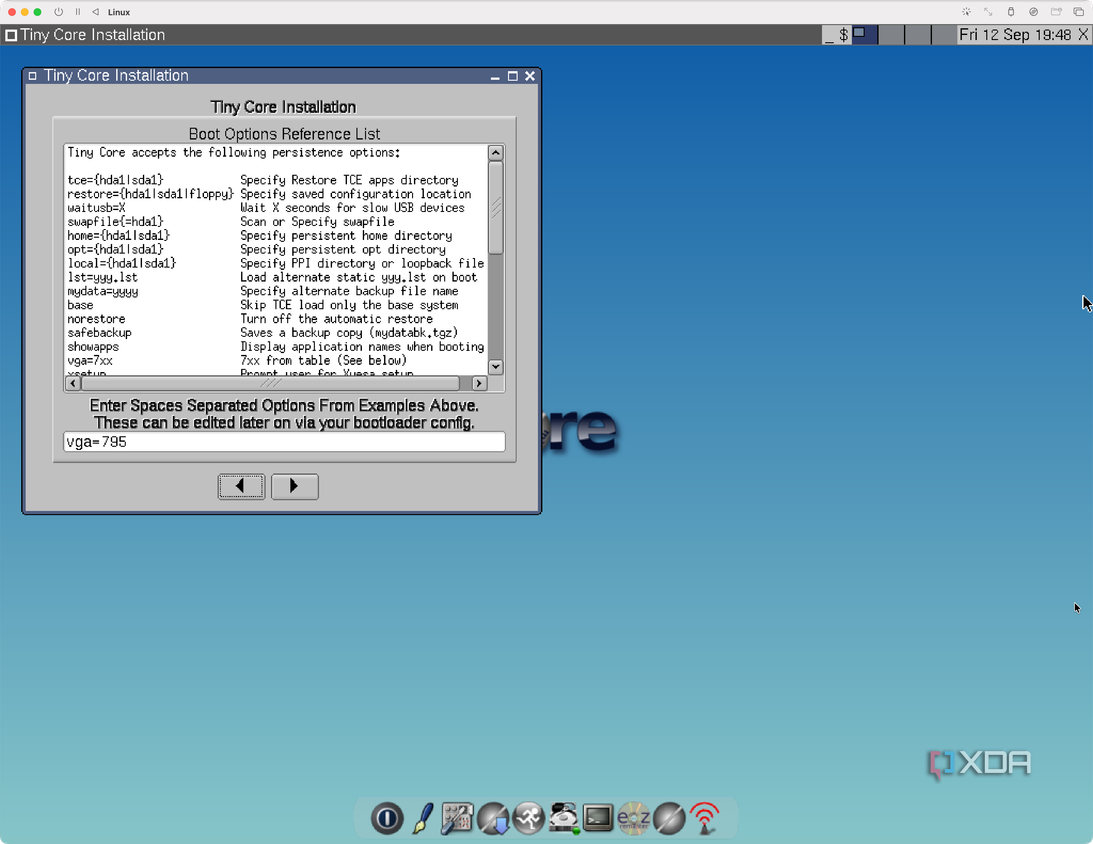
Task: Open the hard drive installer dock icon
Action: click(x=563, y=818)
